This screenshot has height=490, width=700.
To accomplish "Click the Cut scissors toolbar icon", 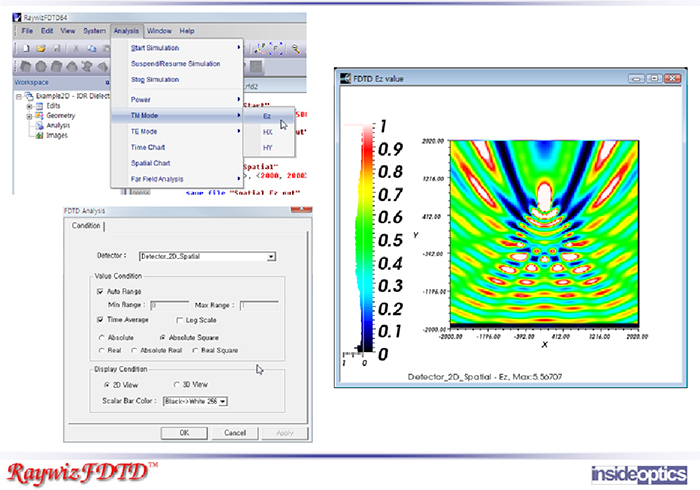I will point(76,49).
